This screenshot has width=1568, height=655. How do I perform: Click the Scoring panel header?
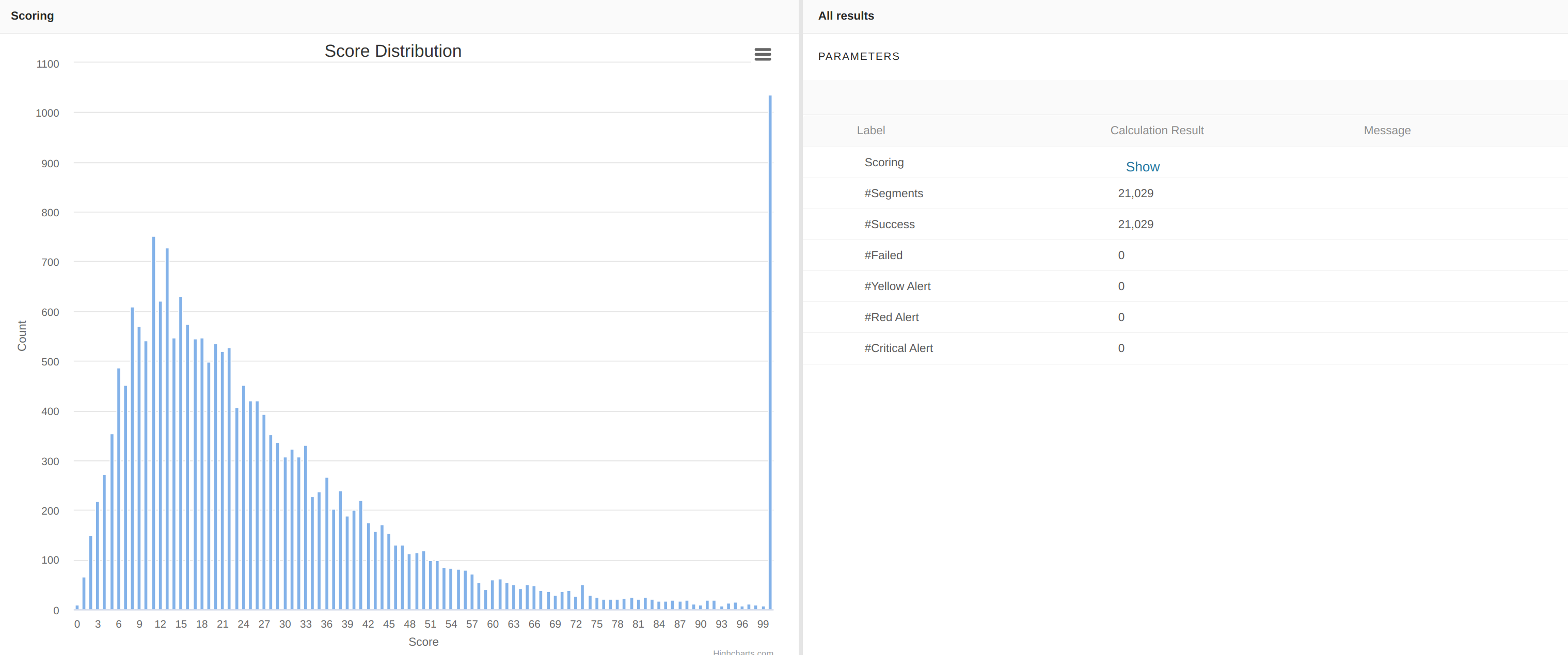tap(32, 16)
